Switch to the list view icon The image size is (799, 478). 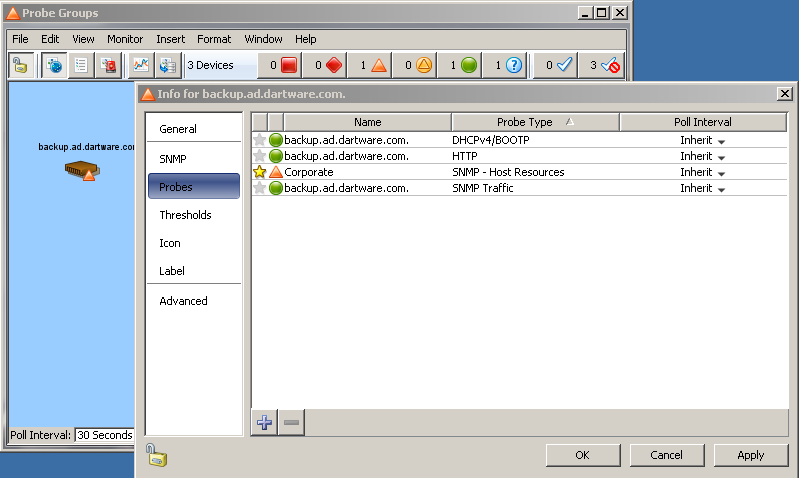pos(81,65)
